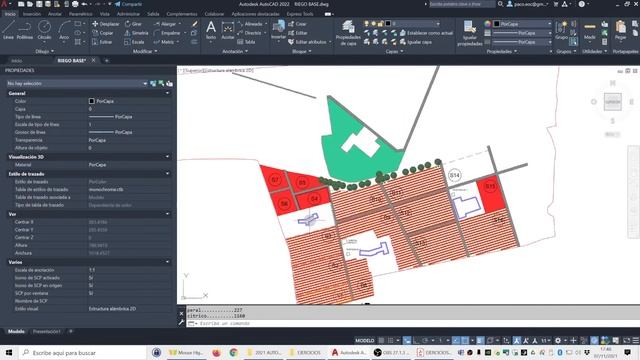
Task: Open the Anotar ribbon tab
Action: tap(55, 14)
